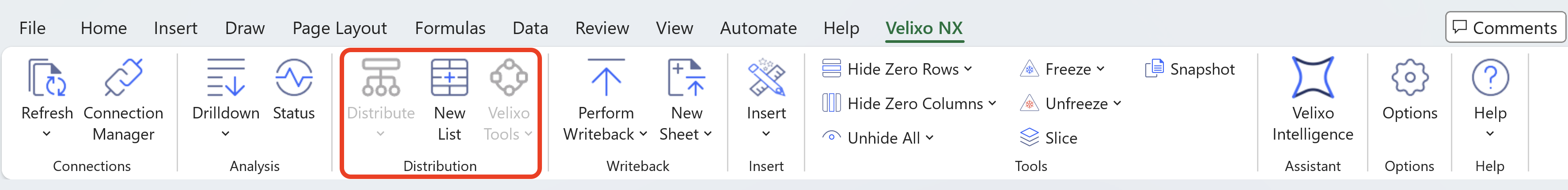Image resolution: width=1568 pixels, height=190 pixels.
Task: Click the New List icon
Action: 449,78
